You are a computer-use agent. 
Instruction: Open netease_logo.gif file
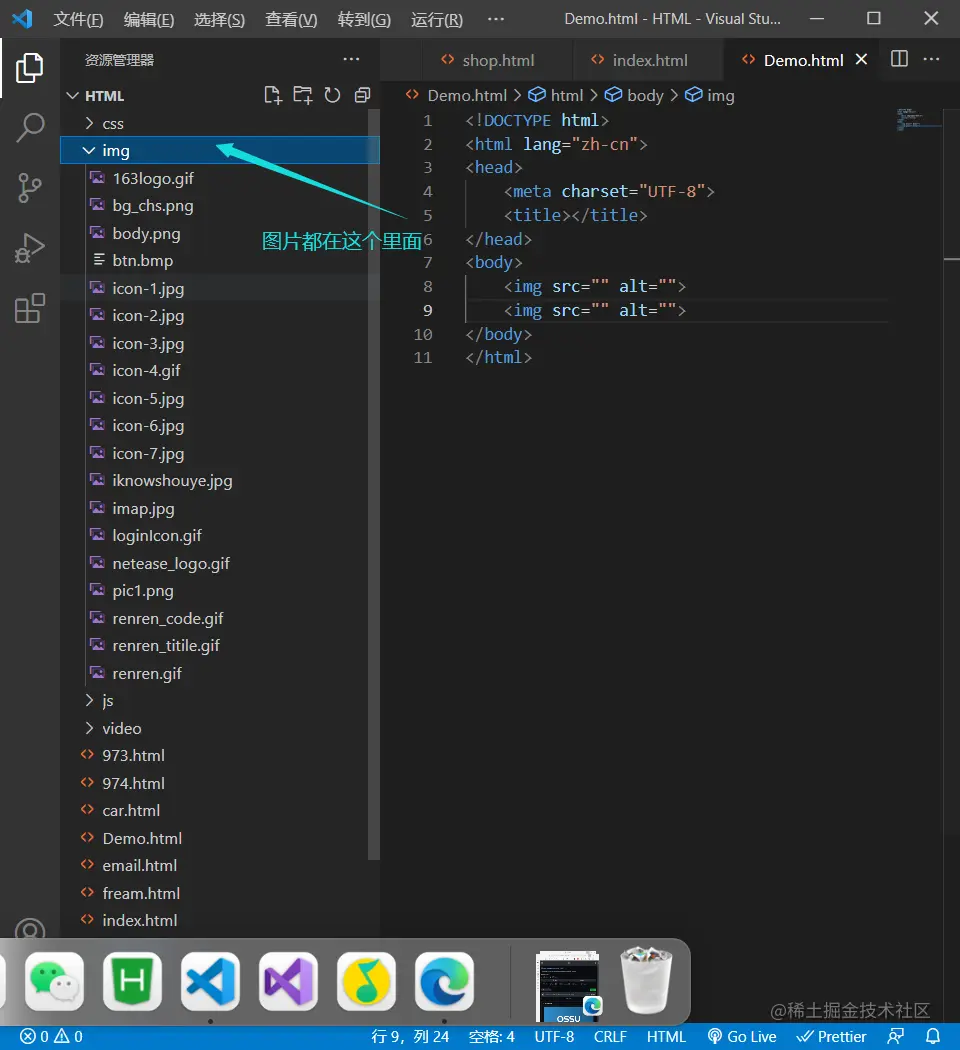tap(171, 563)
